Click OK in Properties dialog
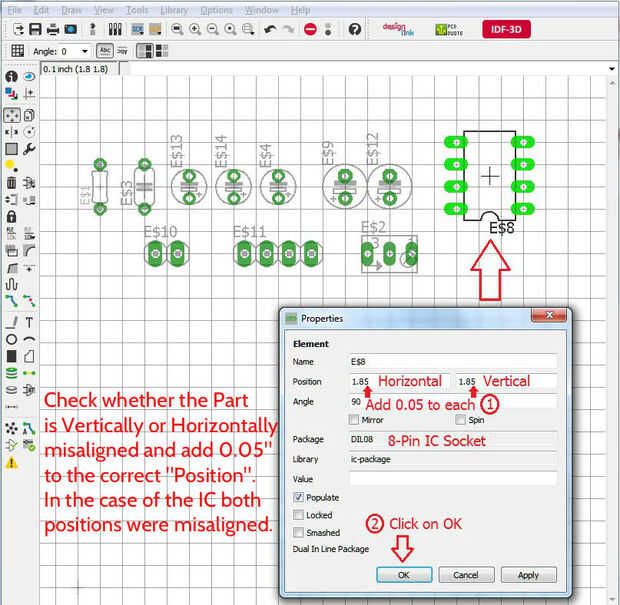 tap(404, 575)
